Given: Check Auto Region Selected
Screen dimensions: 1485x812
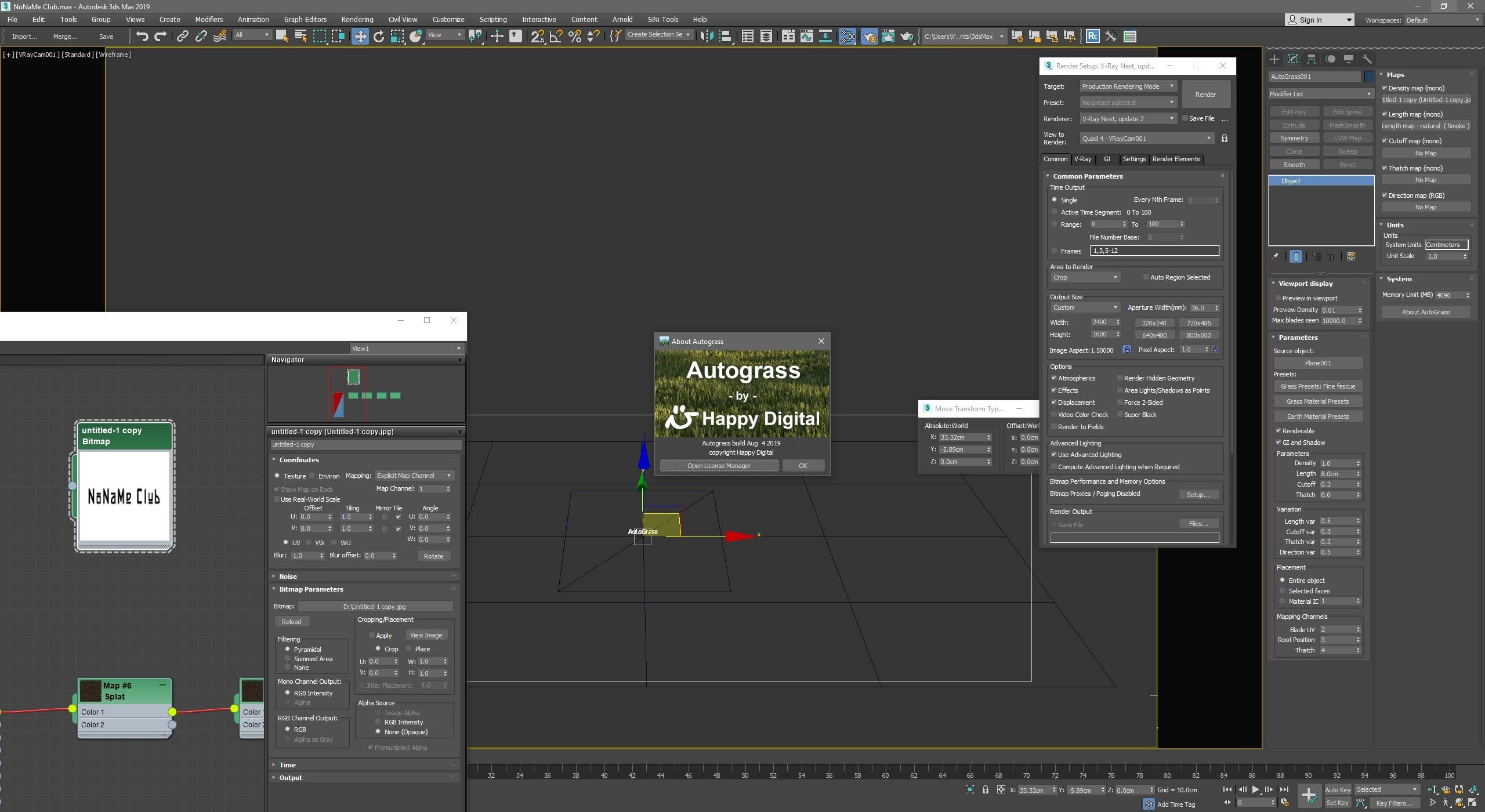Looking at the screenshot, I should [1146, 277].
